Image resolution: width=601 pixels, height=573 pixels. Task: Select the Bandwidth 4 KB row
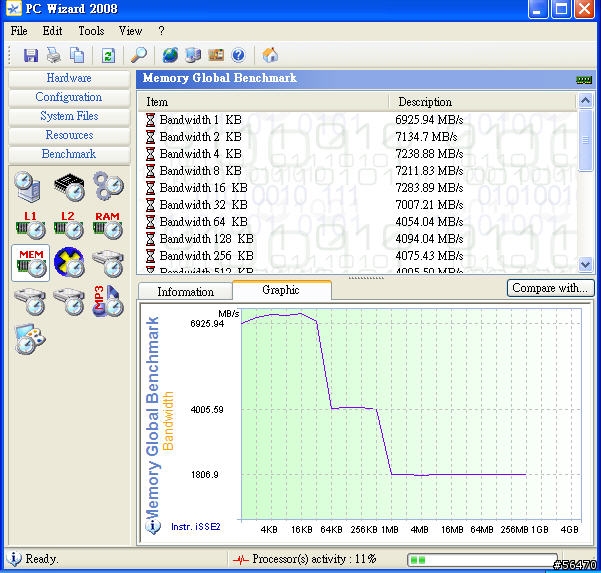point(357,154)
